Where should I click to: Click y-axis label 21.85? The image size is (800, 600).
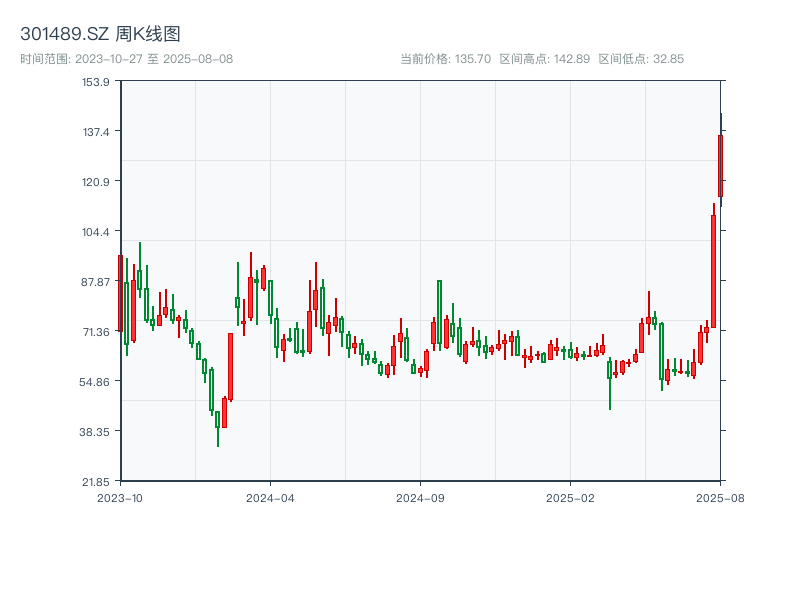[x=96, y=482]
